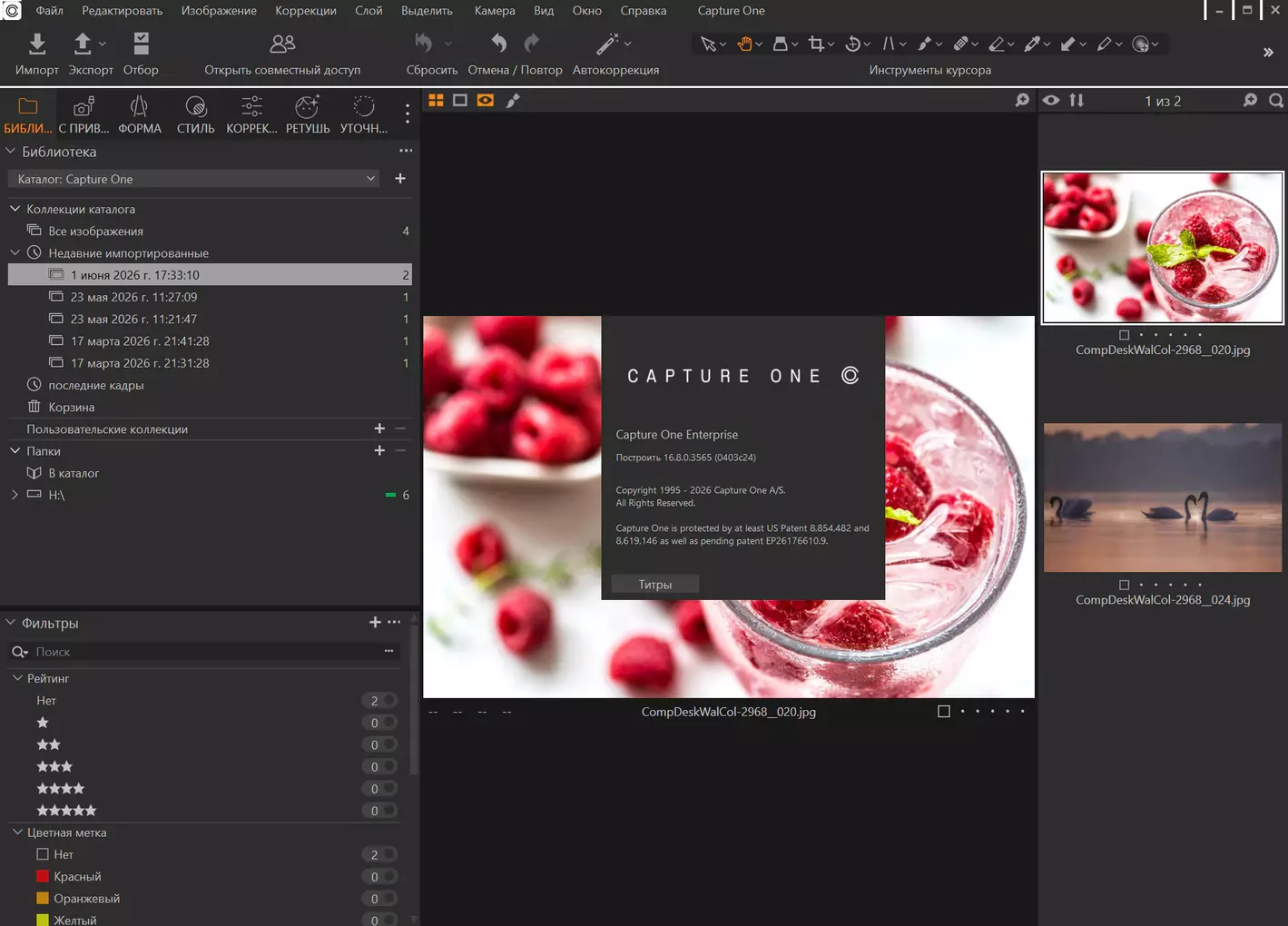This screenshot has height=926, width=1288.
Task: Select the swans thumbnail CompDeskWalCol-2968__024.jpg
Action: click(1163, 497)
